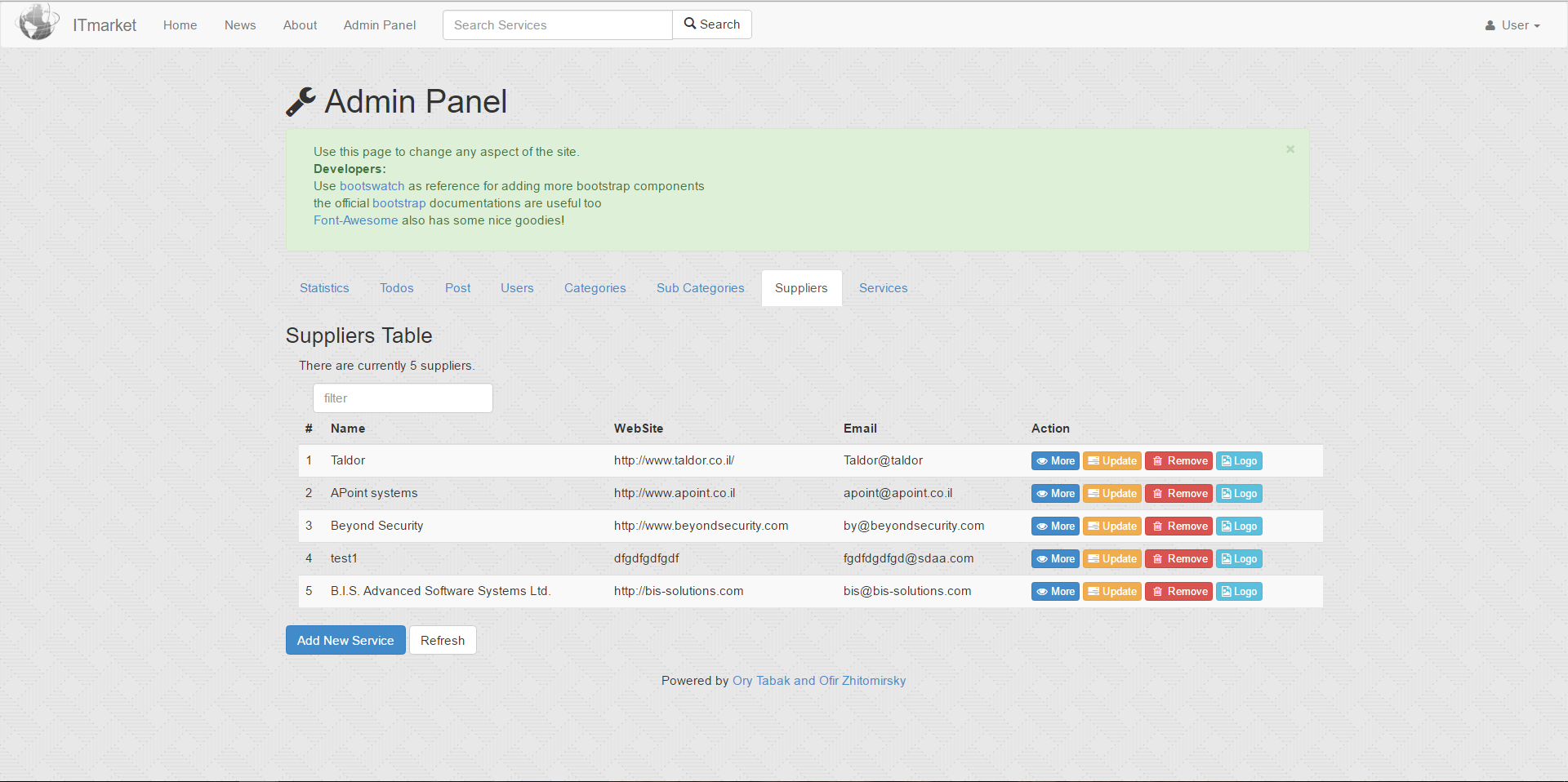Image resolution: width=1568 pixels, height=782 pixels.
Task: Remove the APoint systems supplier
Action: [x=1178, y=494]
